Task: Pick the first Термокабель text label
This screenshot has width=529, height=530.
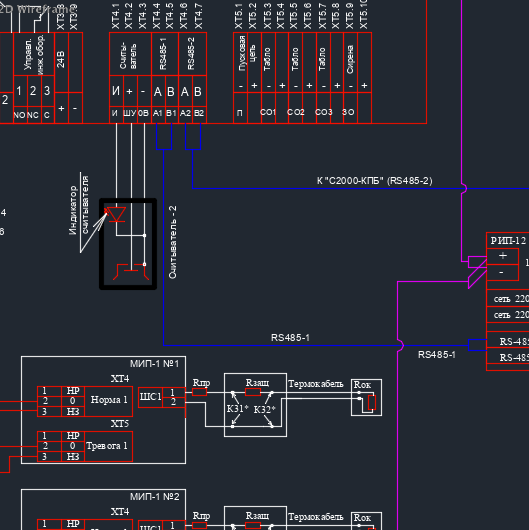Action: (316, 384)
